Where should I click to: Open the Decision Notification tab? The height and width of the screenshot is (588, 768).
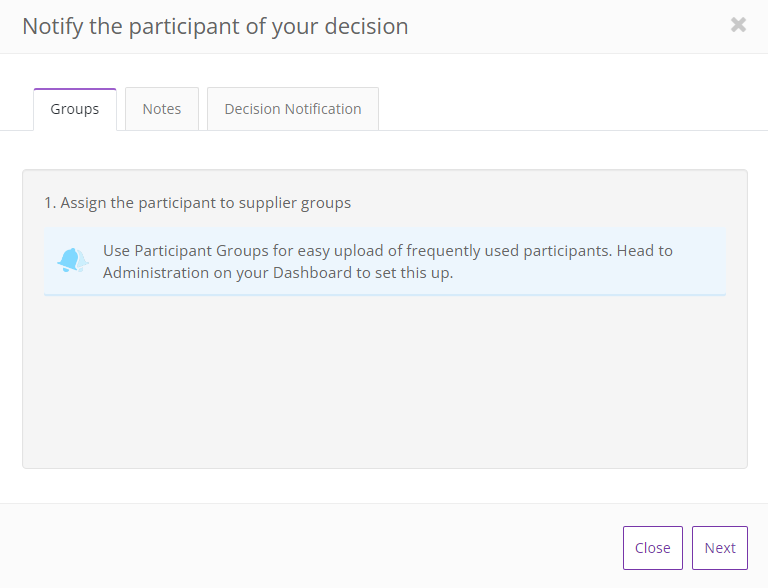pos(293,109)
